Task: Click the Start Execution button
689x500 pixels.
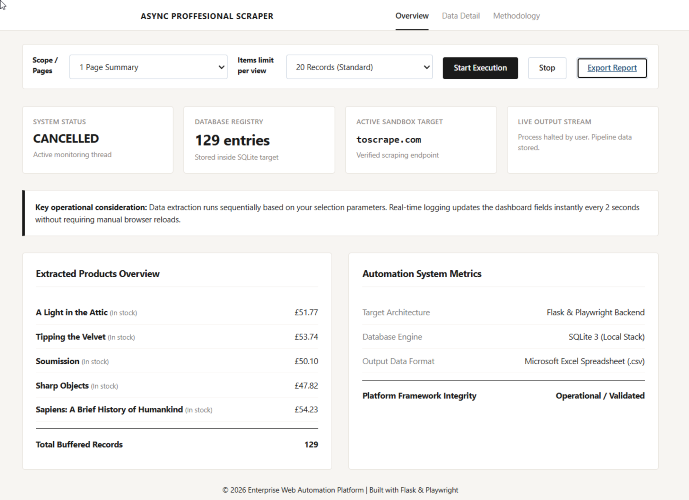Action: pyautogui.click(x=480, y=68)
